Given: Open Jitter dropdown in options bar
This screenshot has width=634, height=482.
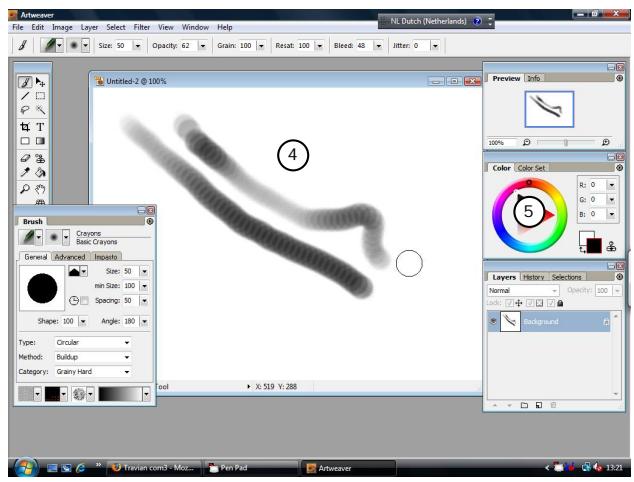Looking at the screenshot, I should point(435,46).
